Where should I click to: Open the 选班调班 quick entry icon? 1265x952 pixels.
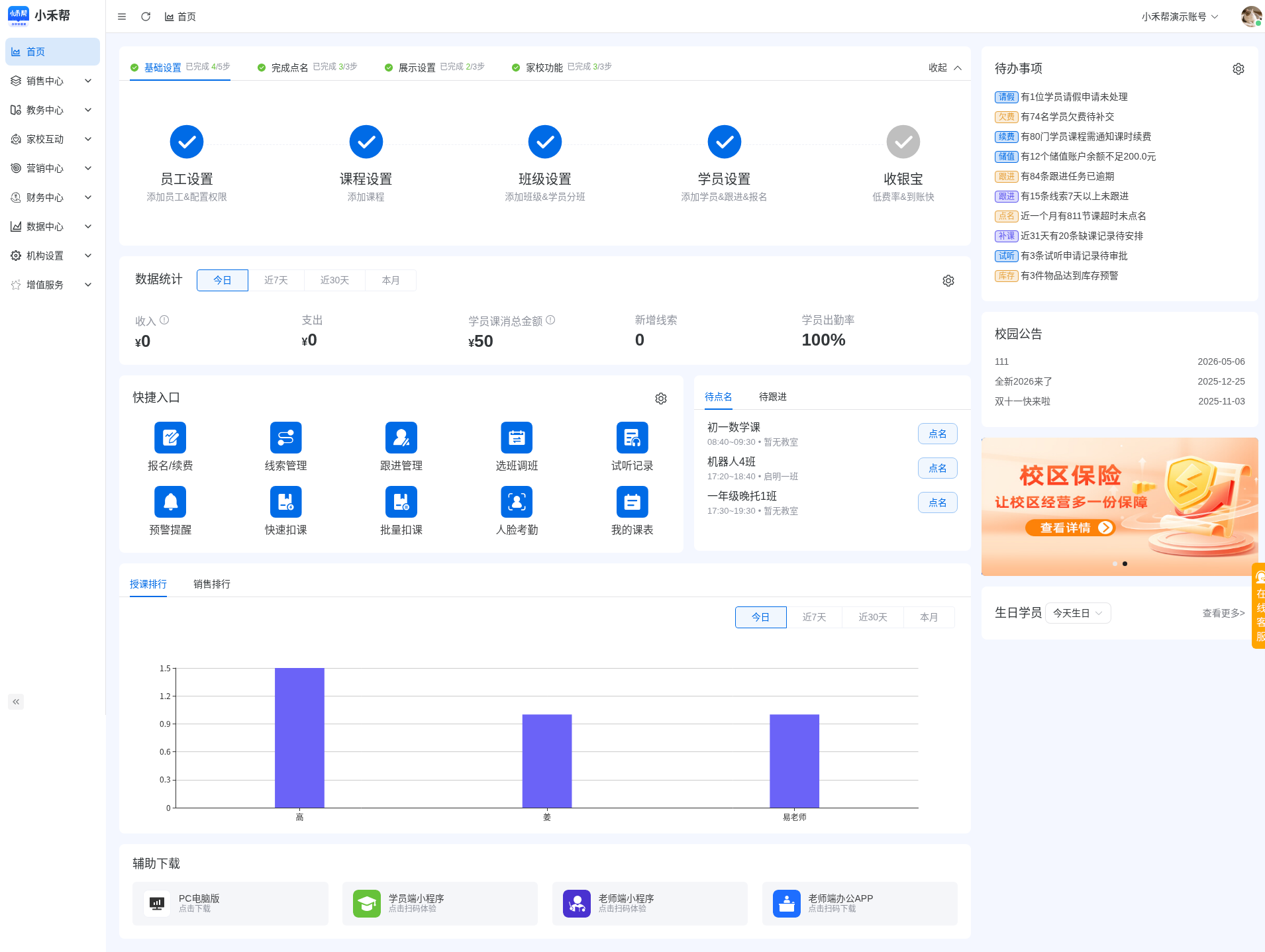click(517, 438)
